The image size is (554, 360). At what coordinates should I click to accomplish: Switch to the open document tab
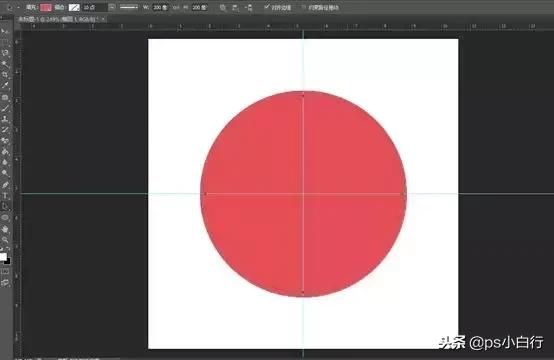58,20
